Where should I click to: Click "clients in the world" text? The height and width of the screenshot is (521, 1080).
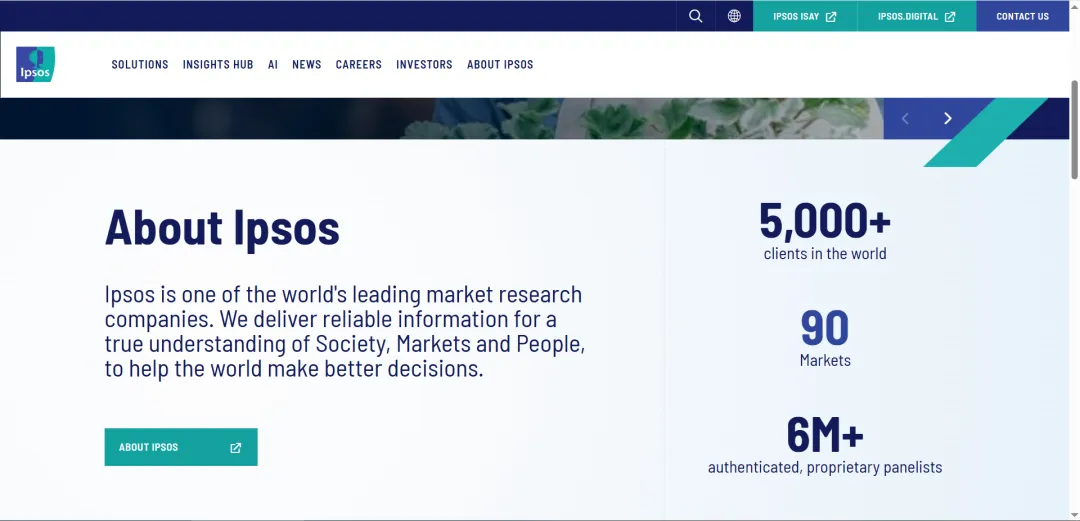click(x=825, y=254)
